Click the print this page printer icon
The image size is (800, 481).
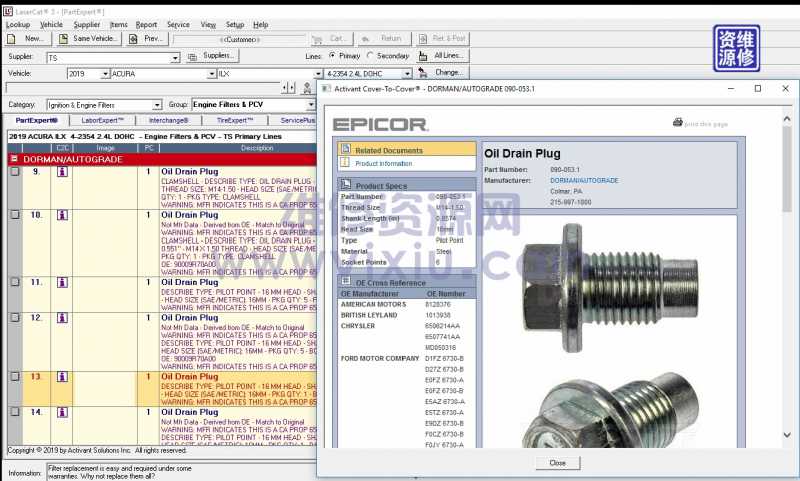click(x=678, y=122)
